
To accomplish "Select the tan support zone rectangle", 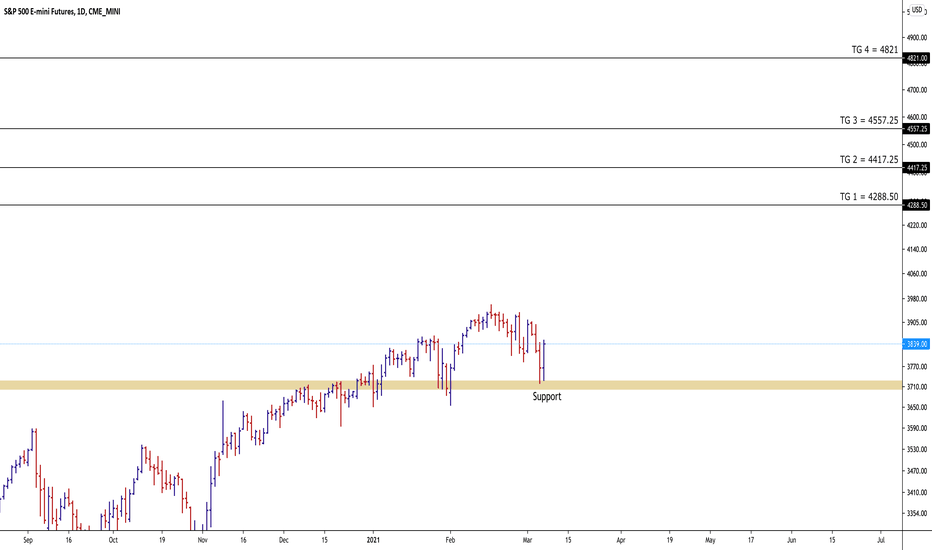I will coord(451,385).
